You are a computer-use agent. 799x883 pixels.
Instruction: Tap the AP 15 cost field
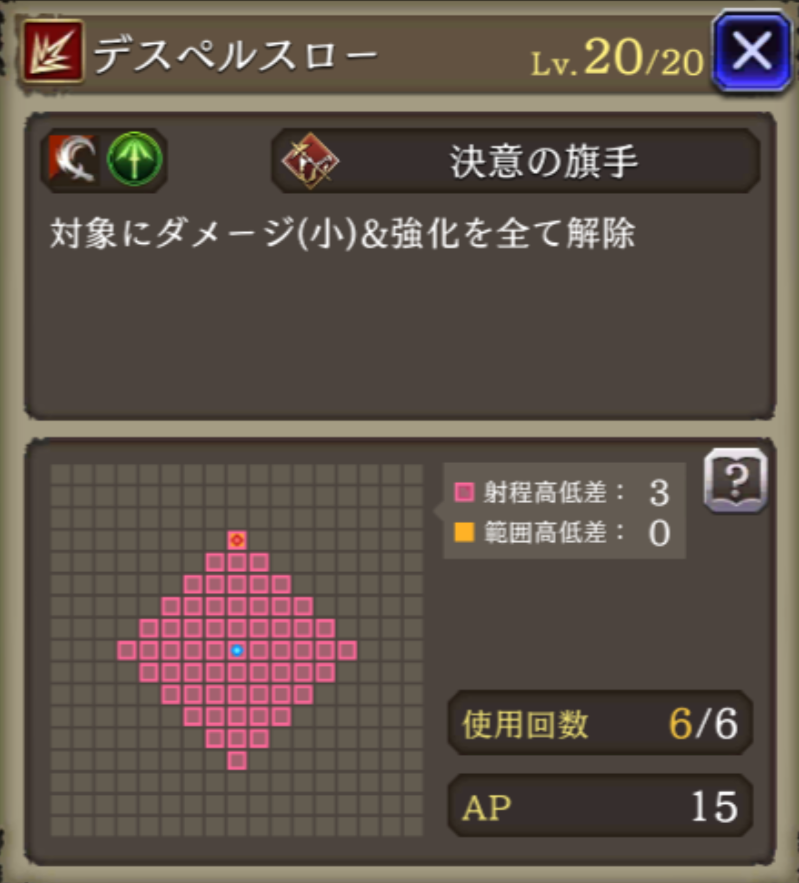click(x=600, y=806)
